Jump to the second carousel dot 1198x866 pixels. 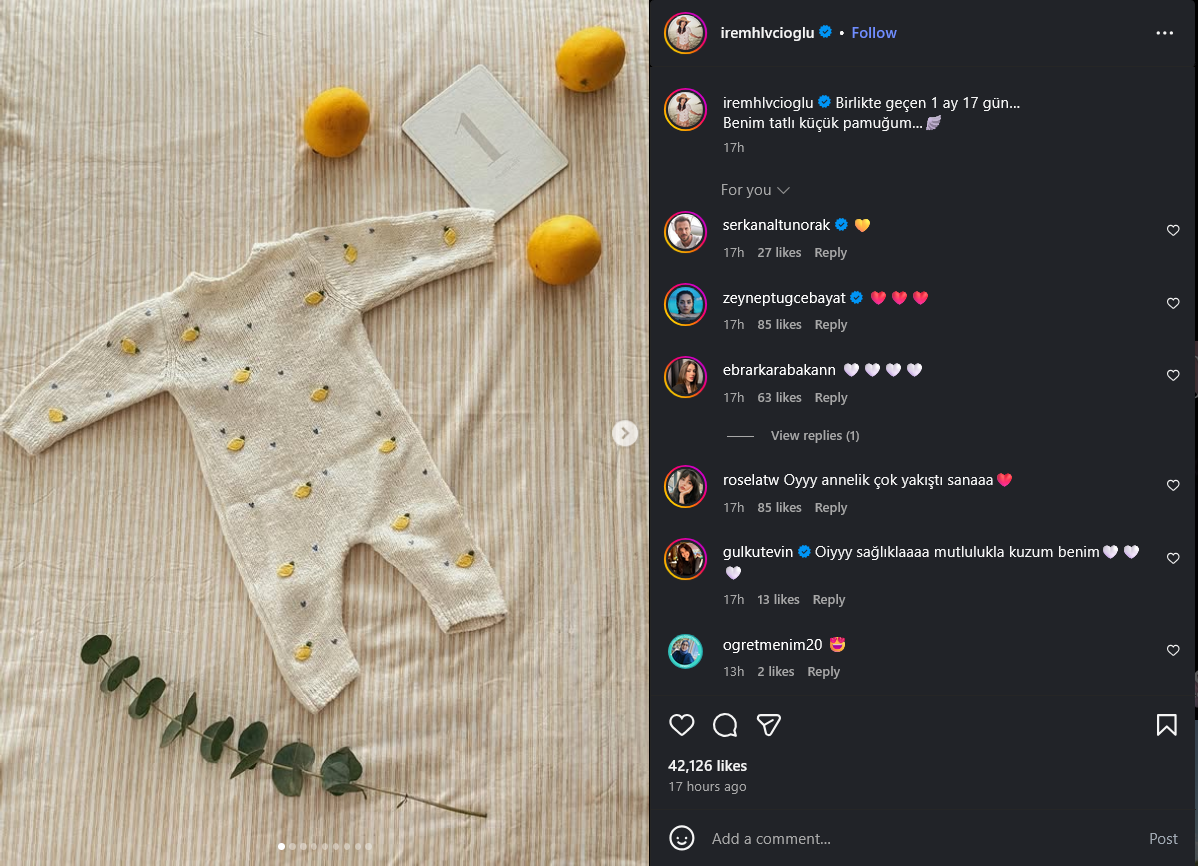point(292,847)
